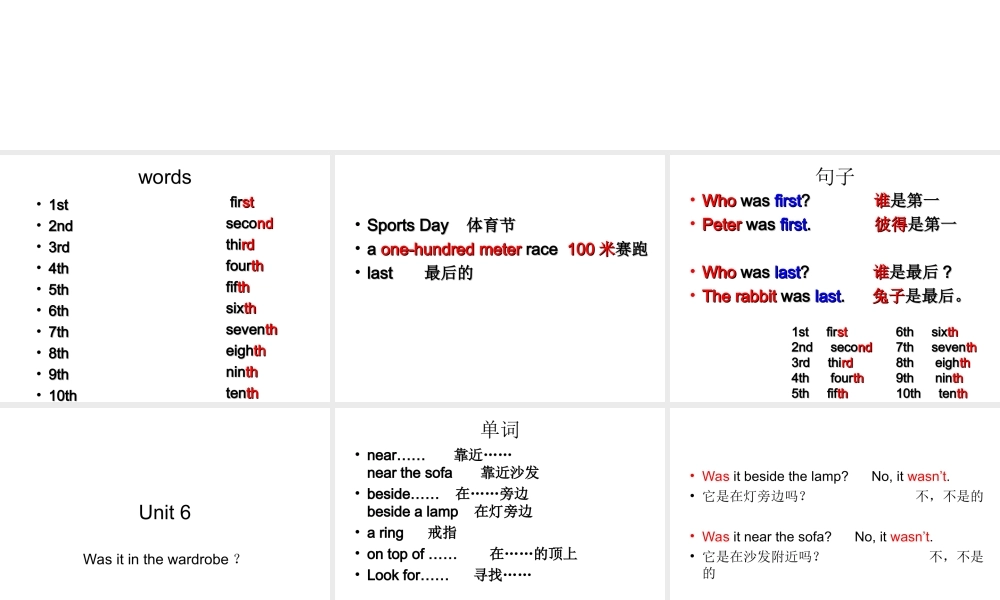This screenshot has width=1000, height=600.
Task: Click the sentence 'Who was first?'
Action: click(x=756, y=201)
